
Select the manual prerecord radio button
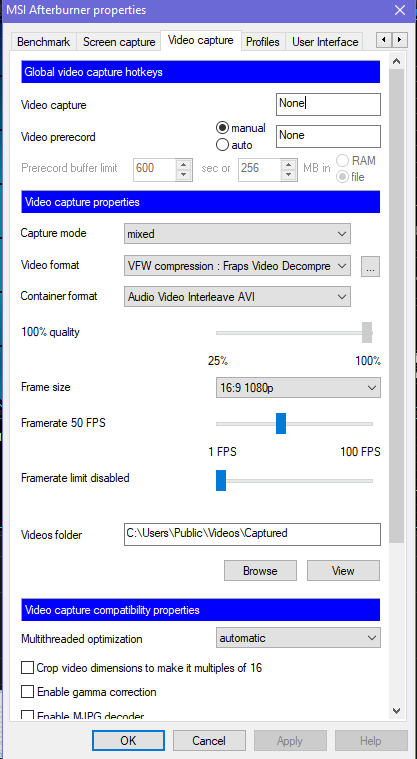coord(222,128)
